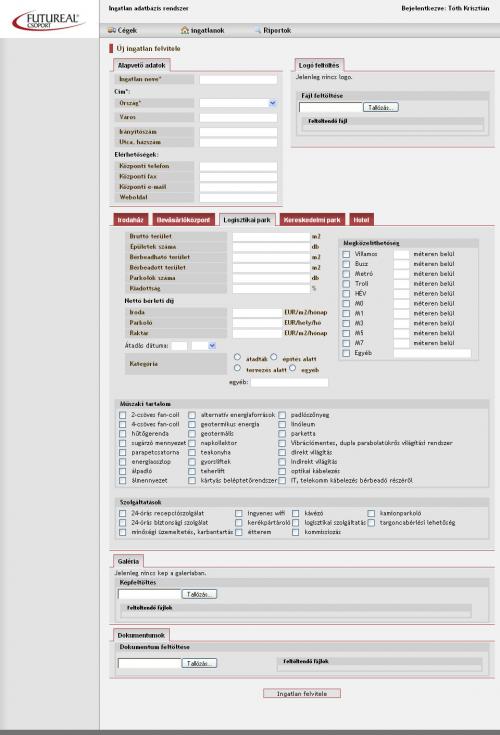Check the teherlift checkbox
This screenshot has width=500, height=735.
192,472
